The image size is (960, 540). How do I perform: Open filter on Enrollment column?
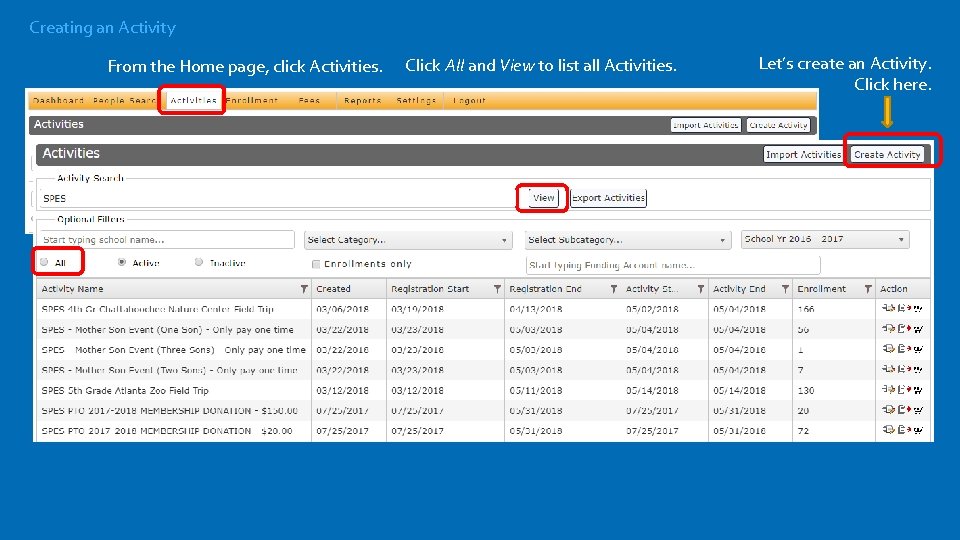pyautogui.click(x=868, y=289)
